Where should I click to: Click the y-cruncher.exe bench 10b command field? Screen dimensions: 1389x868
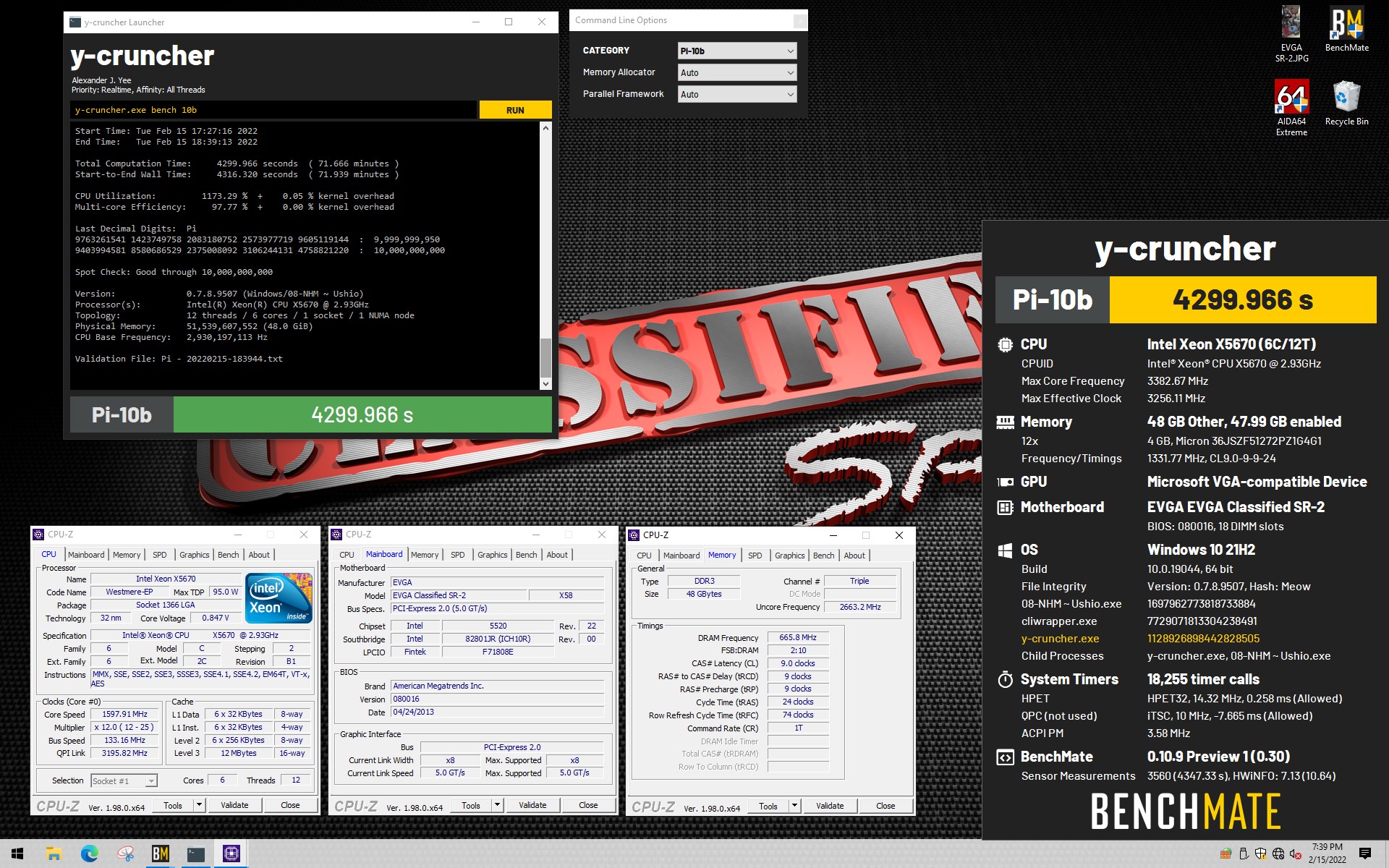273,110
